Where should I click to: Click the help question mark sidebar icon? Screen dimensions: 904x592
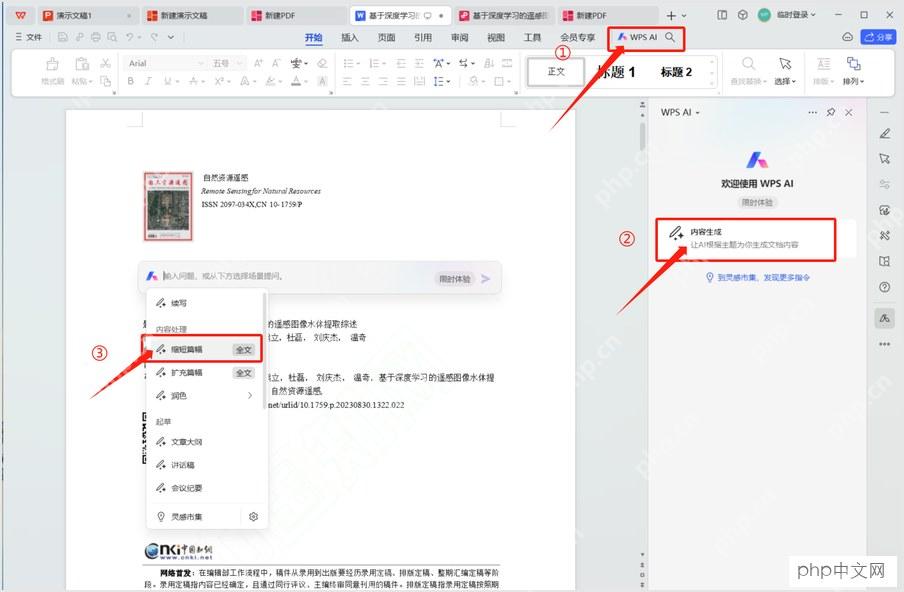point(884,286)
